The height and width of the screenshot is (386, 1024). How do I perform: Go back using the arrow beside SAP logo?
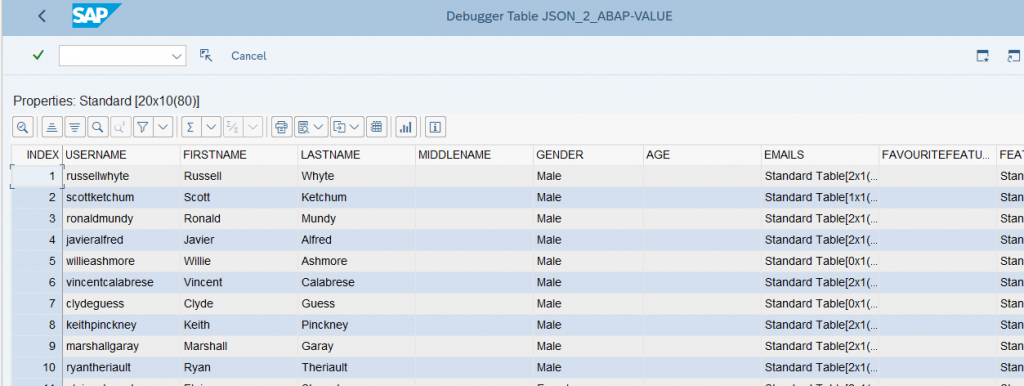pyautogui.click(x=42, y=16)
